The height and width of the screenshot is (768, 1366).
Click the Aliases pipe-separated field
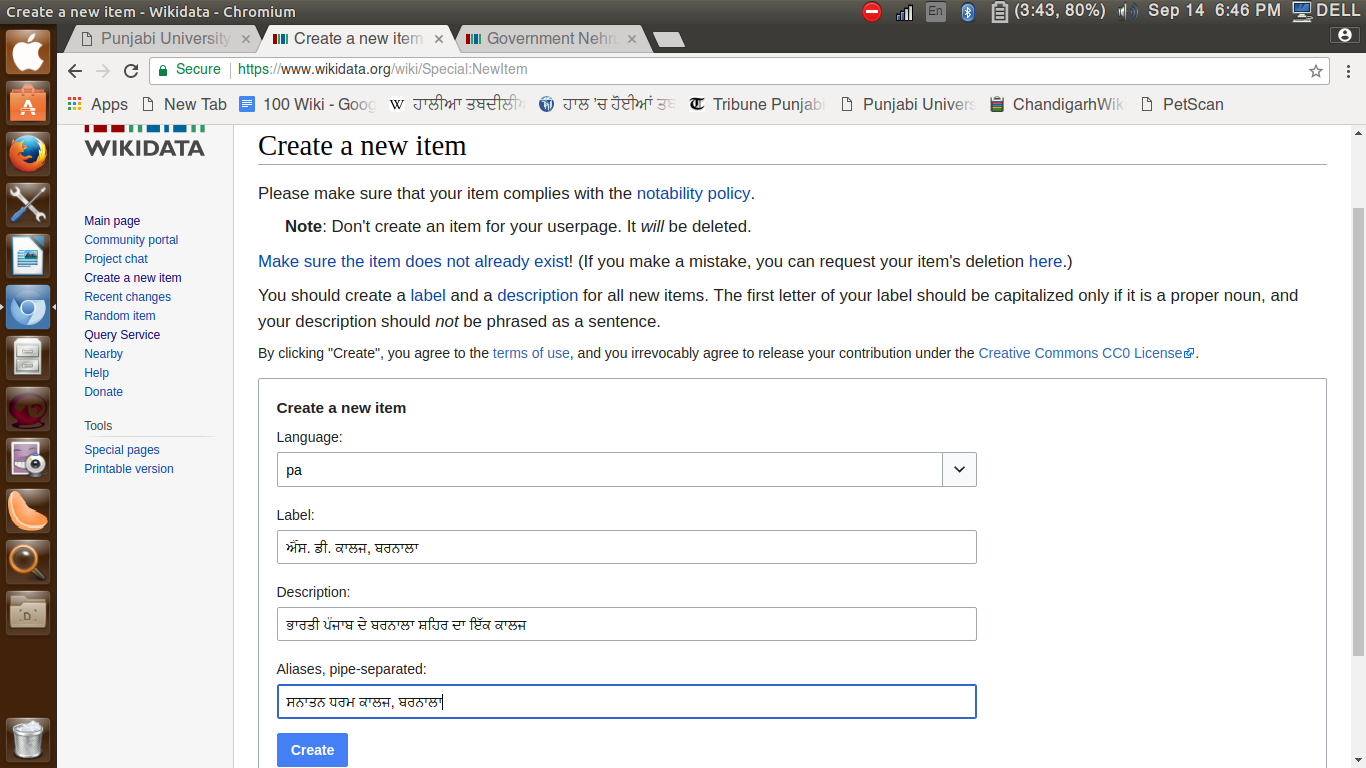click(626, 701)
